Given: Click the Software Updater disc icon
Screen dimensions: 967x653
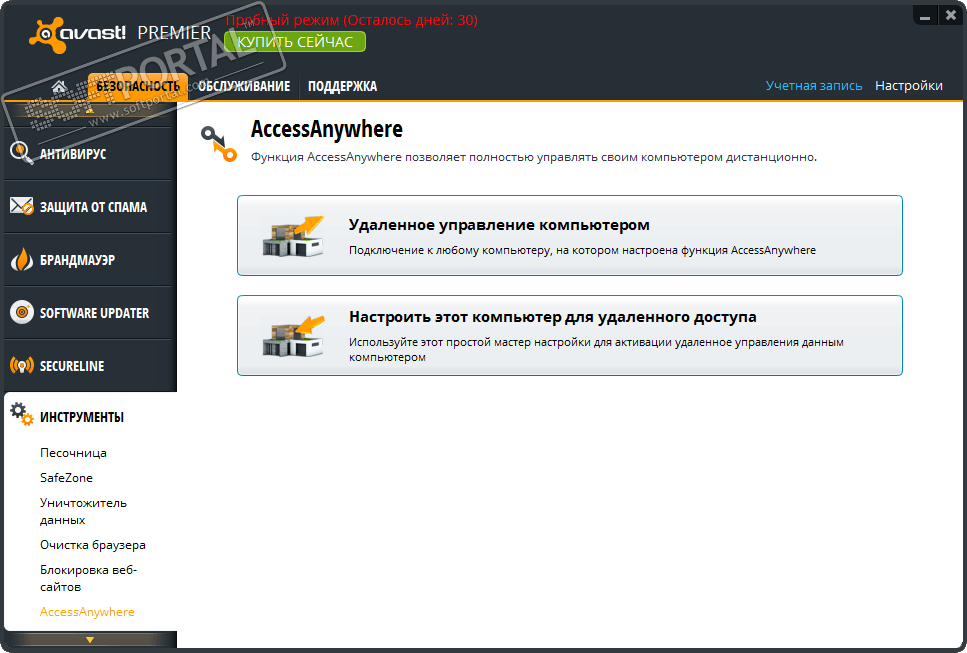Looking at the screenshot, I should click(22, 313).
